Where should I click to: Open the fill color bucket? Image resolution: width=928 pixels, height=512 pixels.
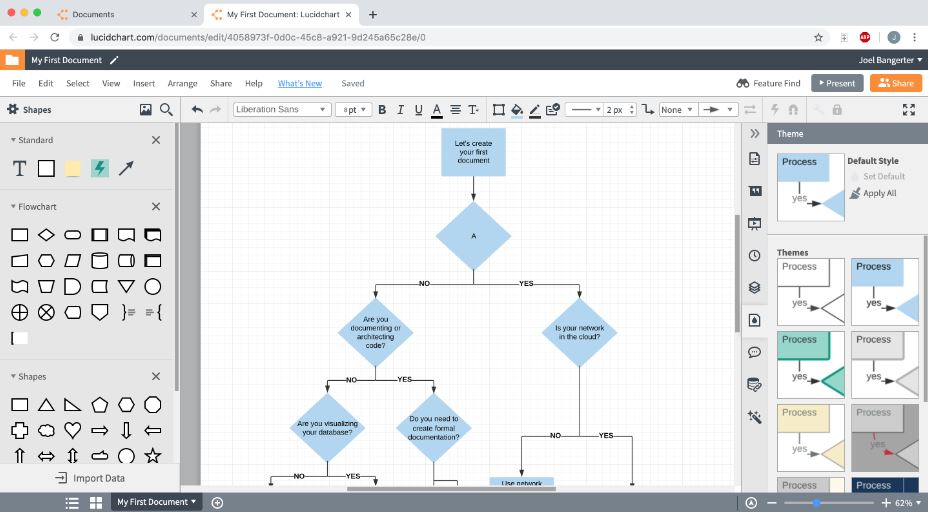pyautogui.click(x=517, y=110)
